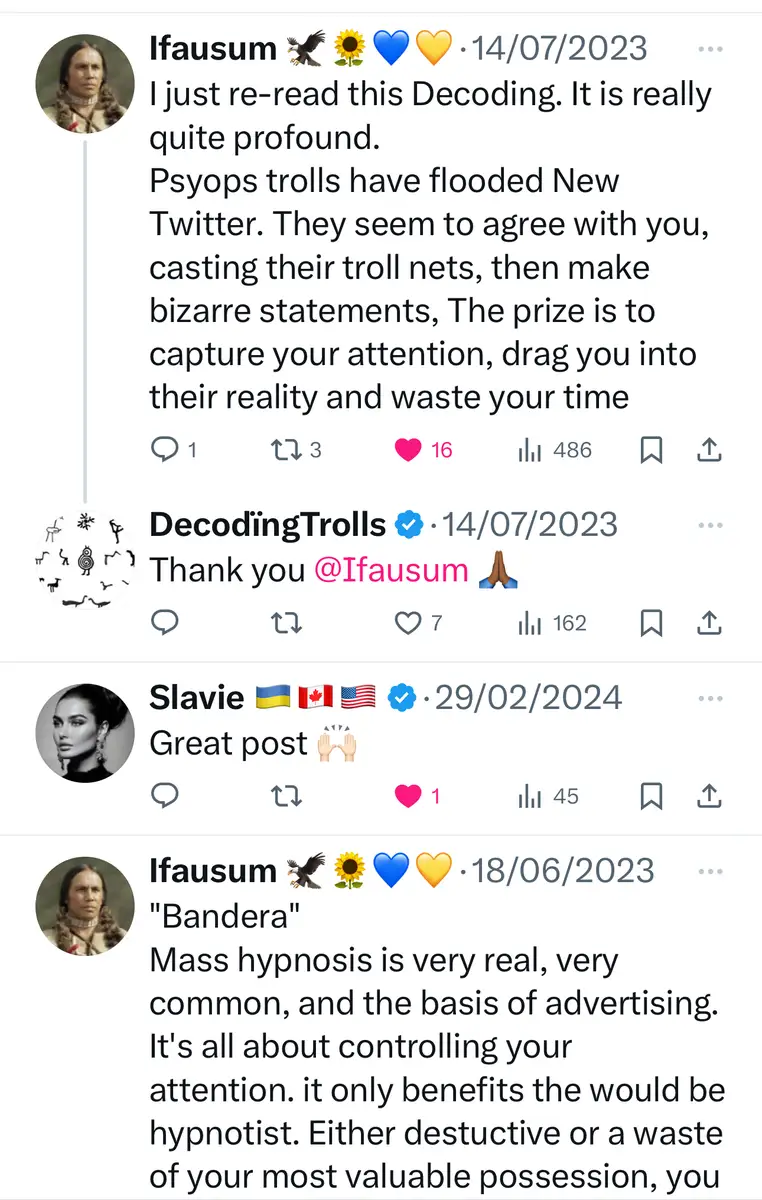
Task: Open more options on Ifausum's Bandera post
Action: (x=709, y=871)
